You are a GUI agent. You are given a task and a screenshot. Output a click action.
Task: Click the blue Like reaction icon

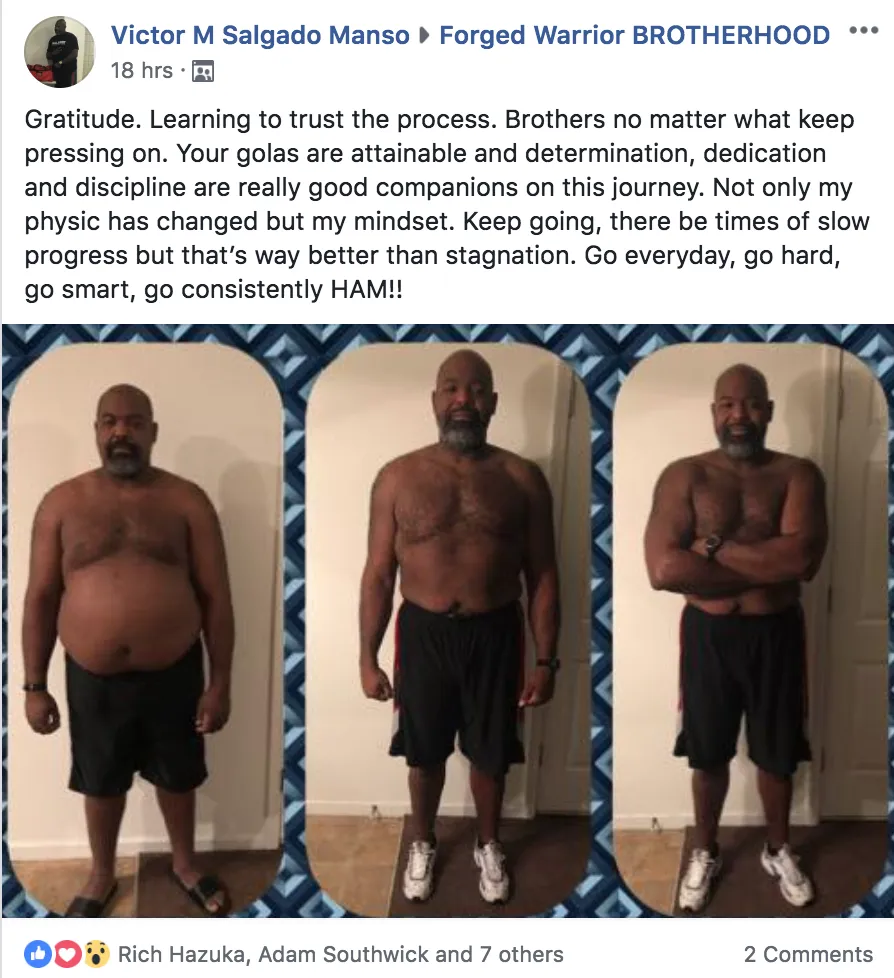click(x=37, y=954)
